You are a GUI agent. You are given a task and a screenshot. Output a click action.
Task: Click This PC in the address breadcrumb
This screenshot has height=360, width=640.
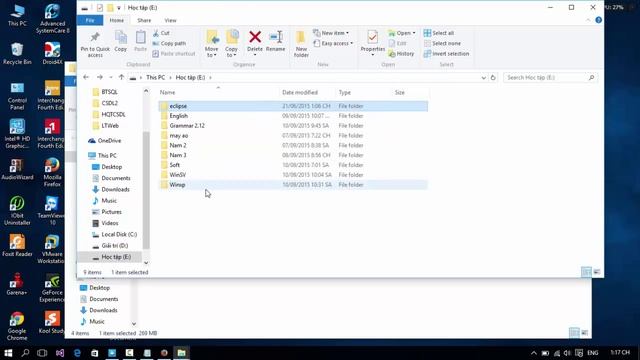click(x=156, y=77)
